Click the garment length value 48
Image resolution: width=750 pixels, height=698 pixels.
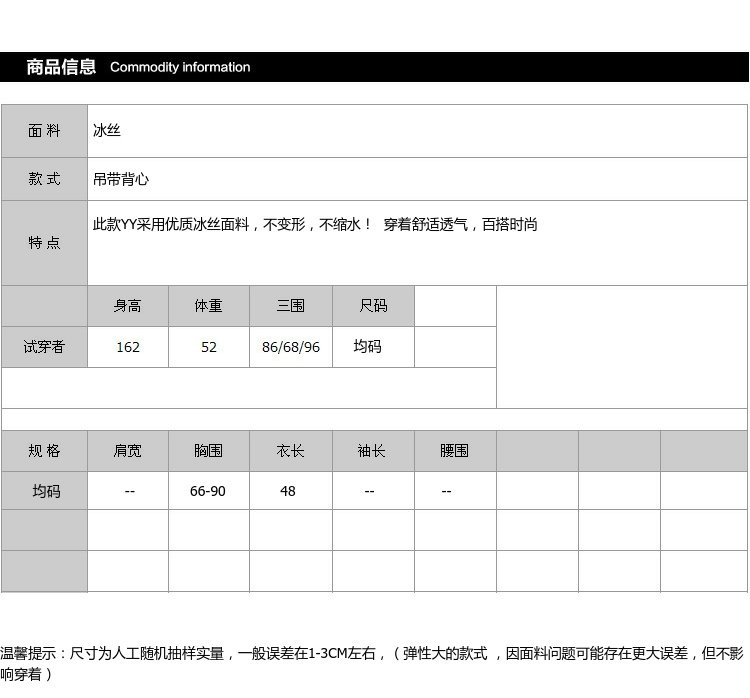pyautogui.click(x=288, y=491)
